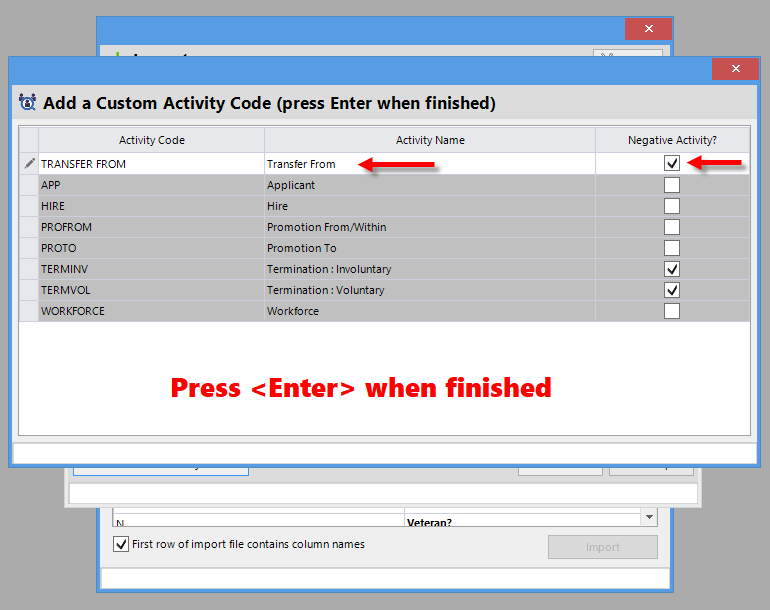Click the Workforce activity name cell
This screenshot has height=610, width=770.
(x=430, y=311)
